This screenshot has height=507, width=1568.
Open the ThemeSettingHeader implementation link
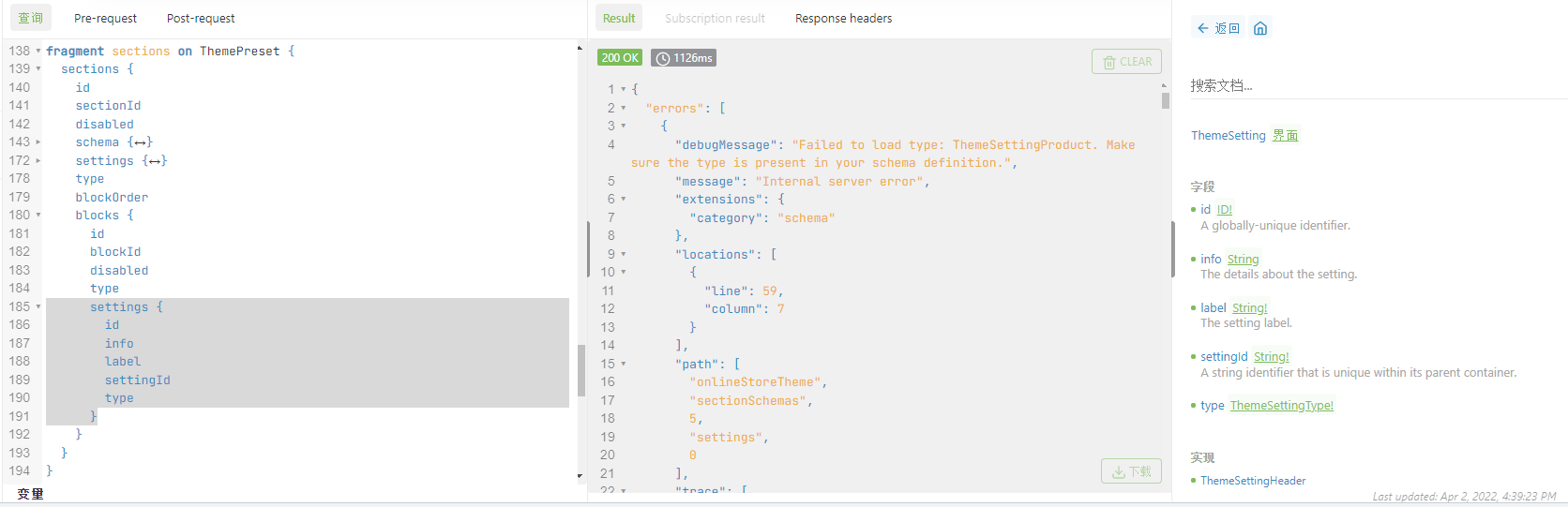point(1253,481)
